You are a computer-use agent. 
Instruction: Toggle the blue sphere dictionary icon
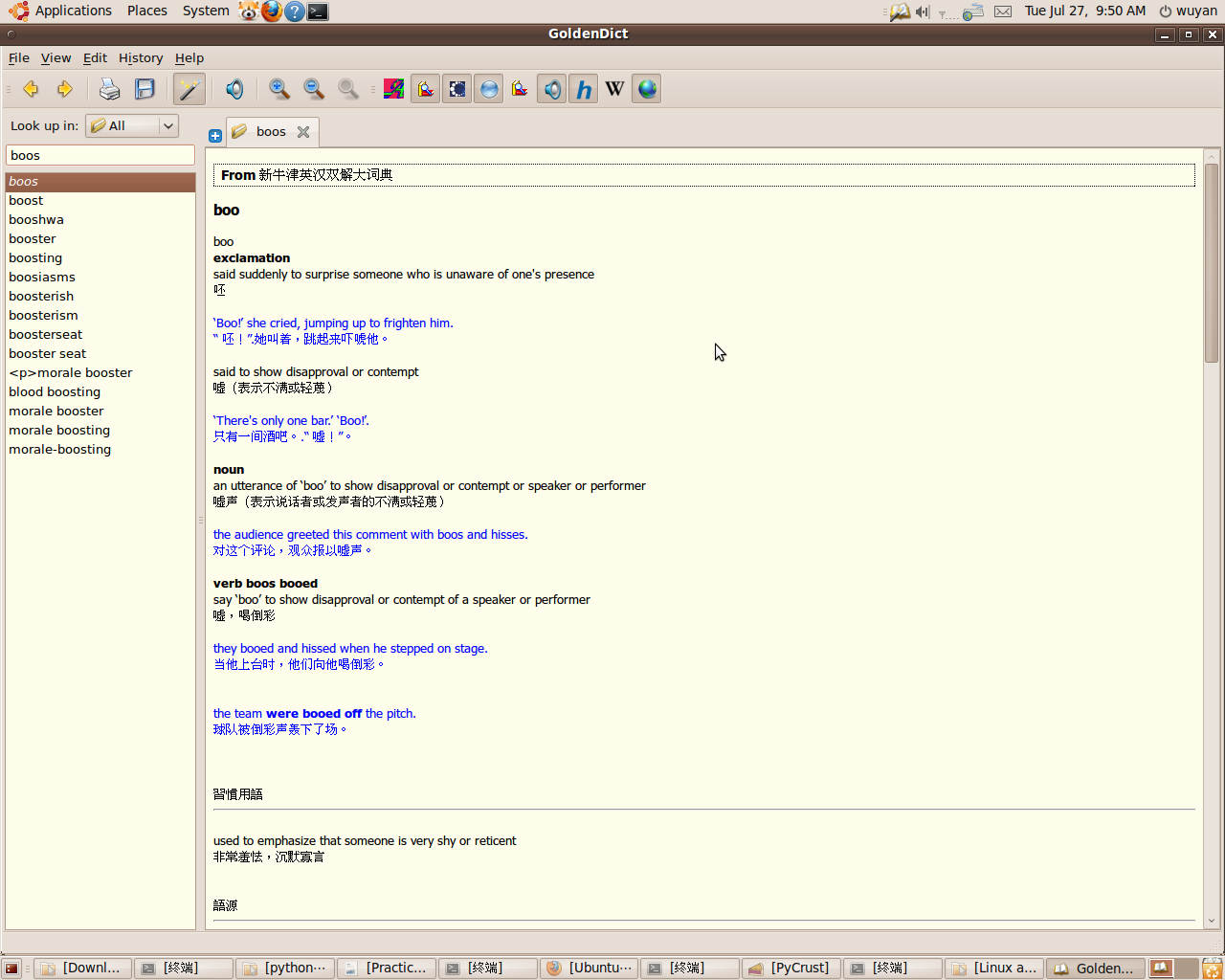coord(488,89)
